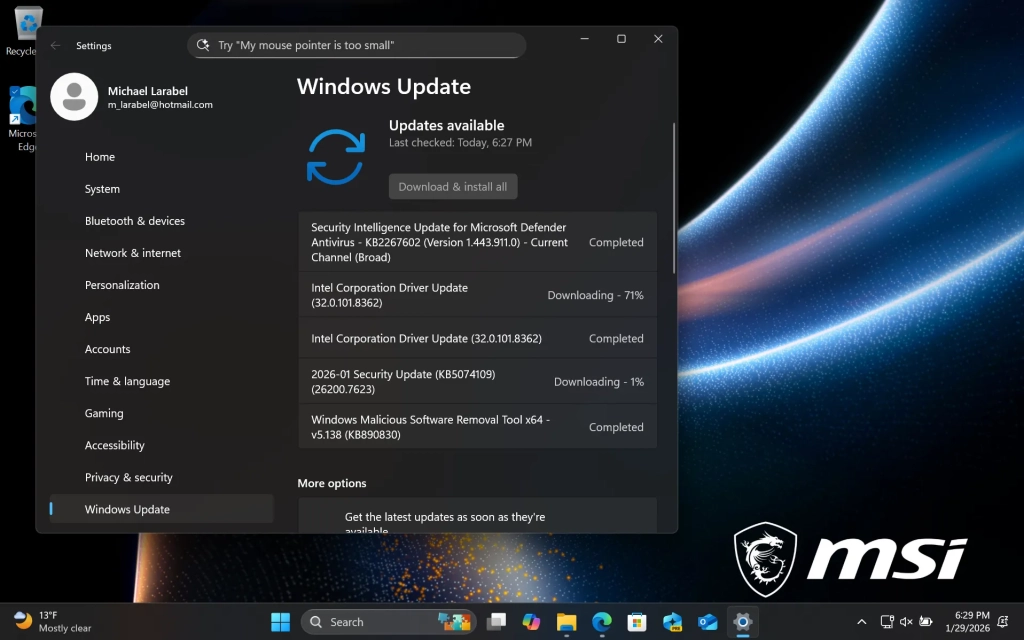
Task: Click the Settings back arrow
Action: 56,45
